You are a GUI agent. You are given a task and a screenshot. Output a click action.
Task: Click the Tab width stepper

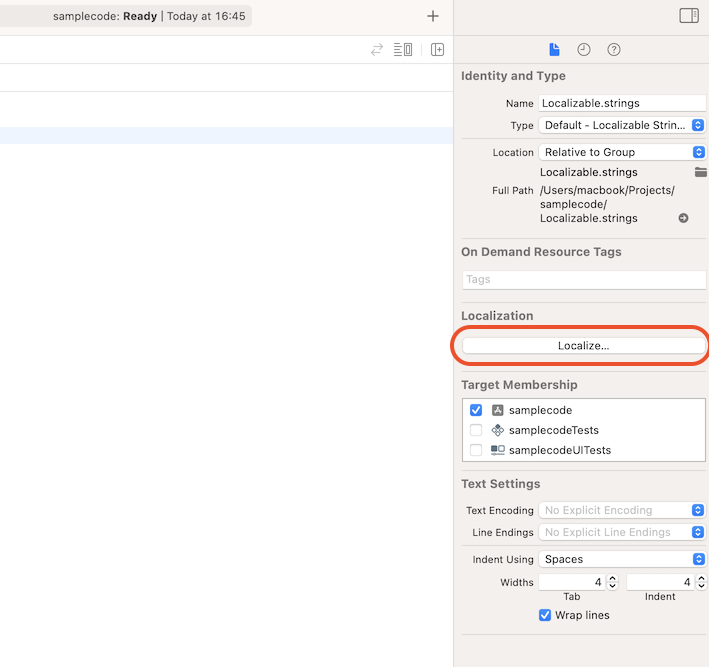tap(613, 582)
